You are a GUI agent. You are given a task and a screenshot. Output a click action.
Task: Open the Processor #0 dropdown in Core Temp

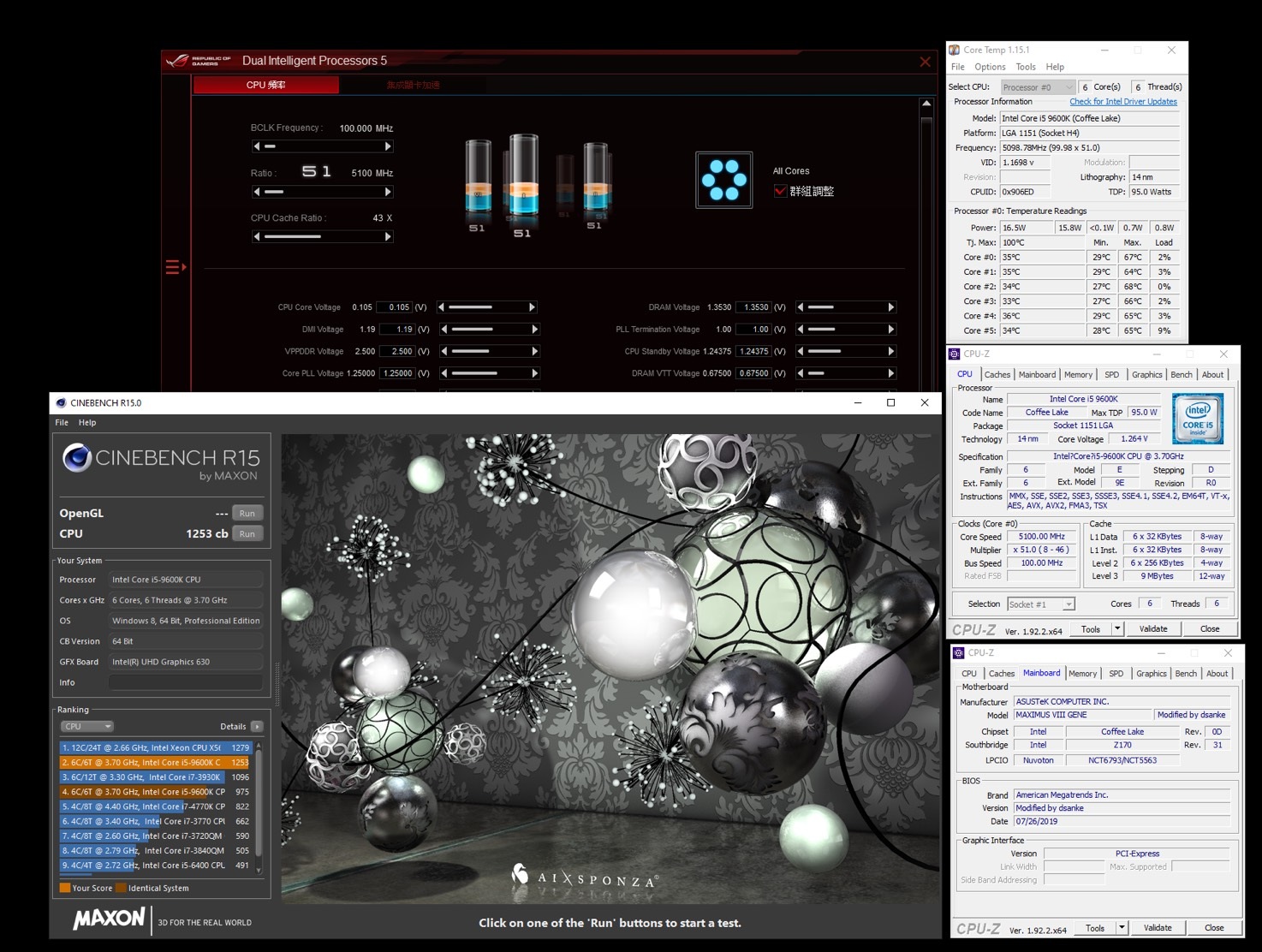coord(1038,87)
